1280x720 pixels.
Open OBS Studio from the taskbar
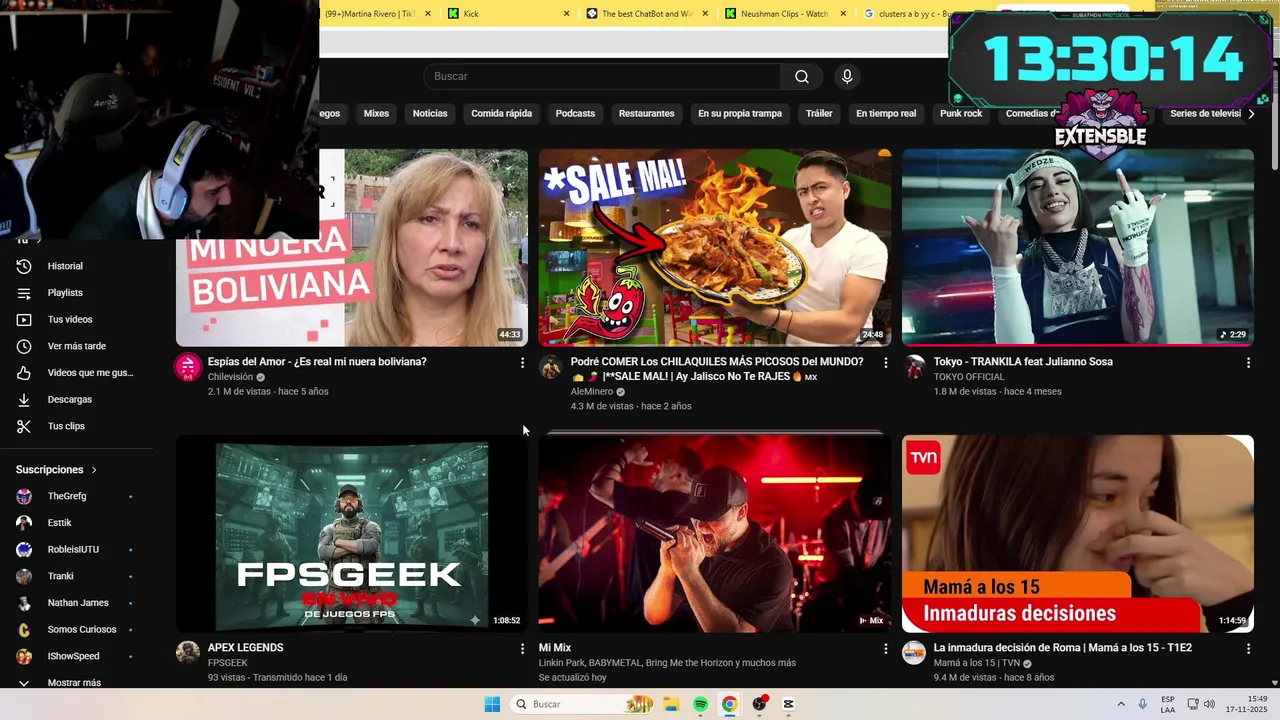[x=759, y=704]
